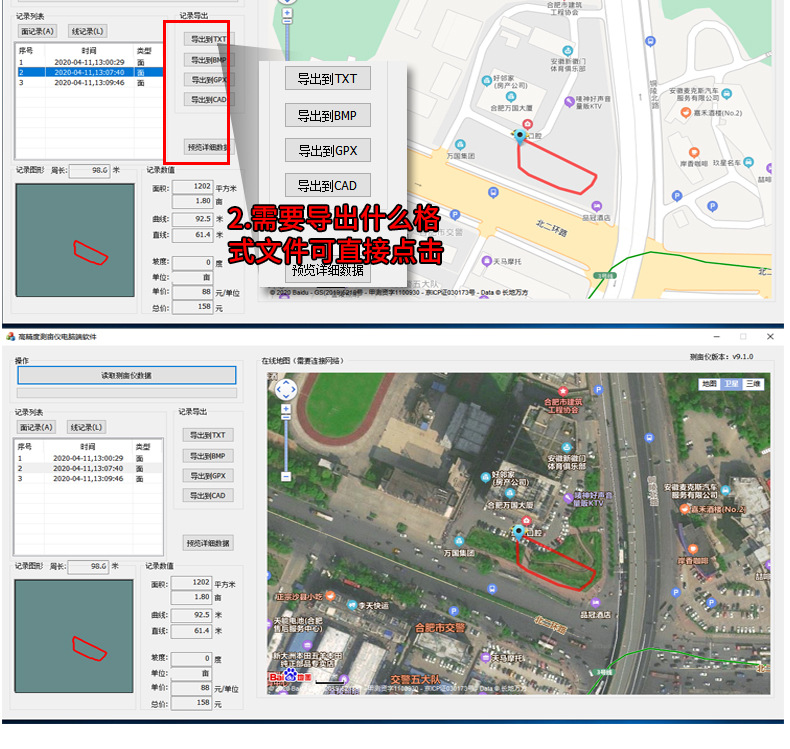This screenshot has width=790, height=749.
Task: Click 导出到TXT in satellite-map window
Action: [x=208, y=435]
